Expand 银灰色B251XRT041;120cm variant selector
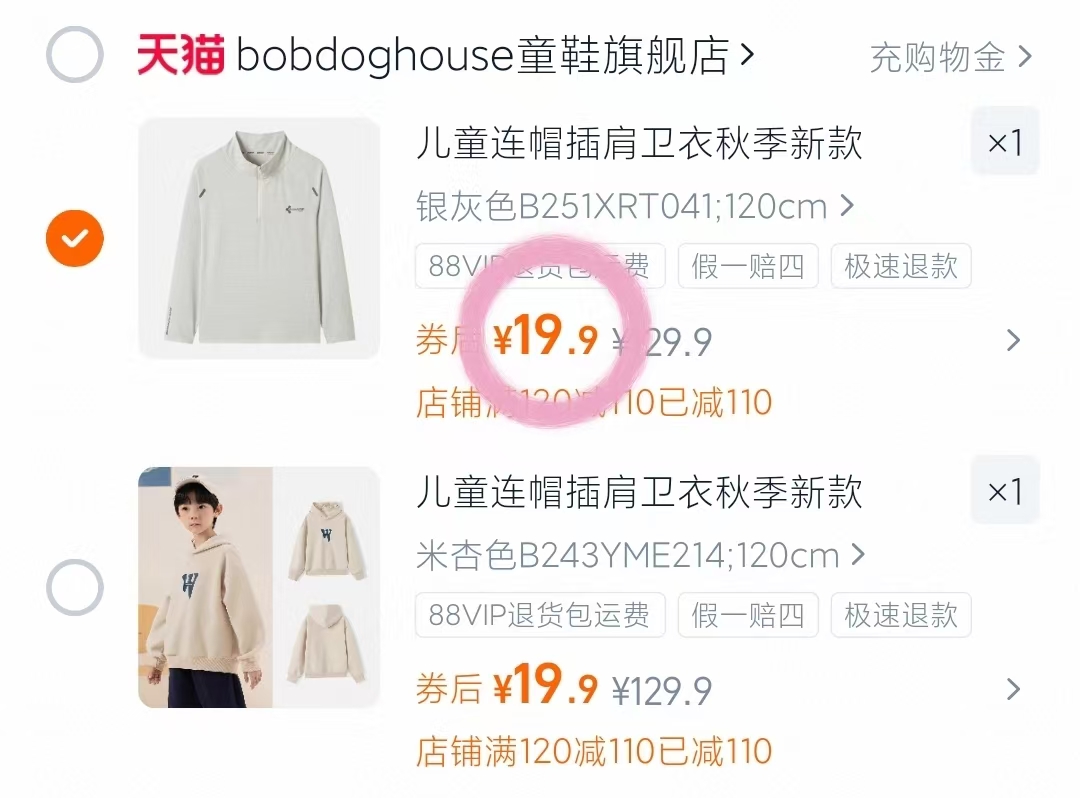 point(635,206)
